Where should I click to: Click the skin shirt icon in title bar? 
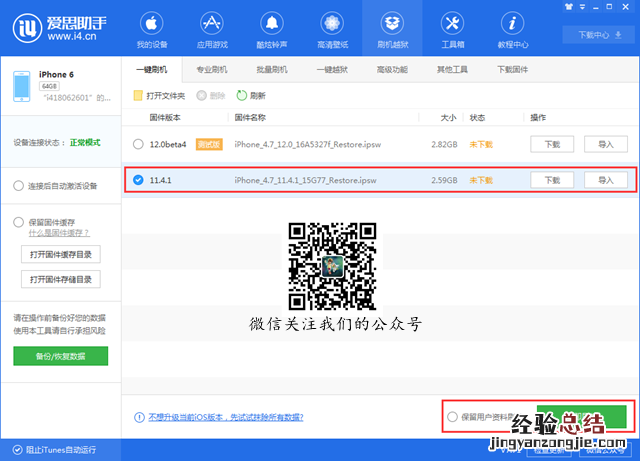click(569, 7)
